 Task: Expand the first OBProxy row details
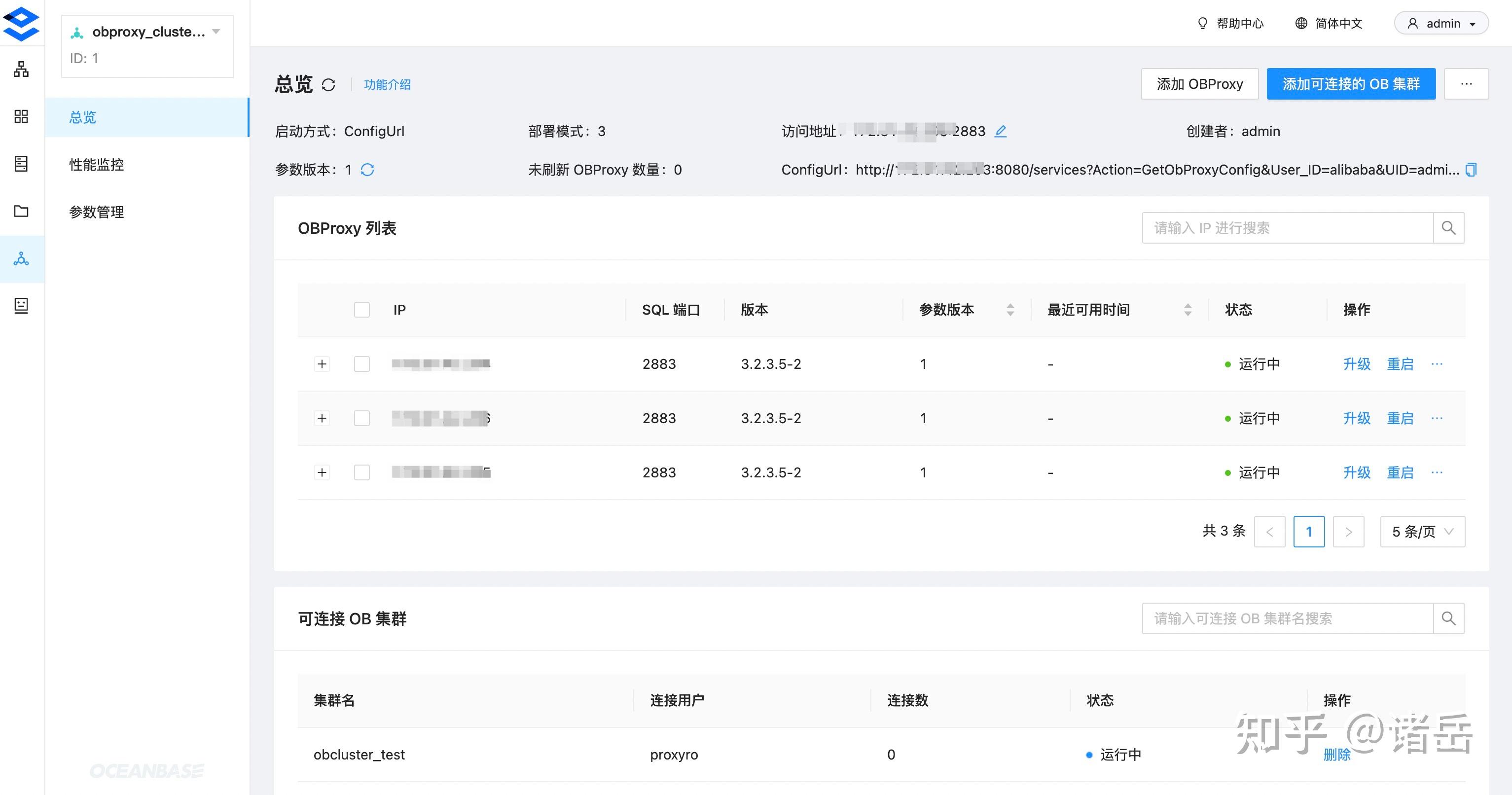[322, 364]
